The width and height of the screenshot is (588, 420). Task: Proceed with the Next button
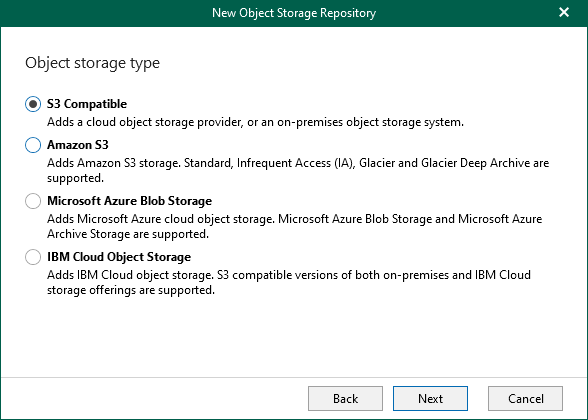[x=430, y=398]
